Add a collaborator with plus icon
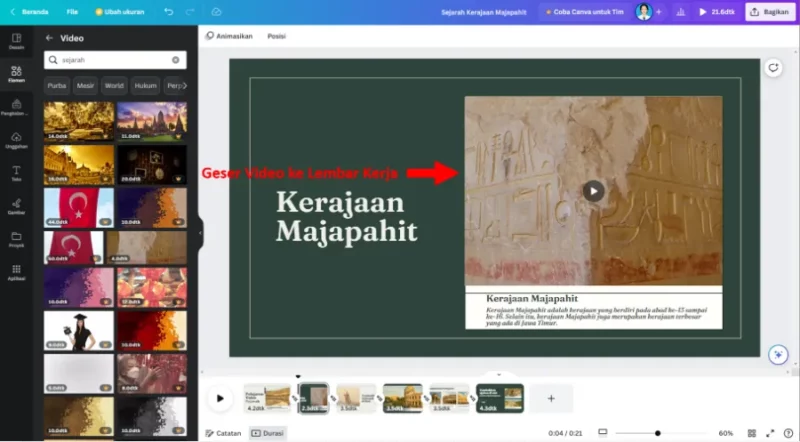 coord(659,12)
